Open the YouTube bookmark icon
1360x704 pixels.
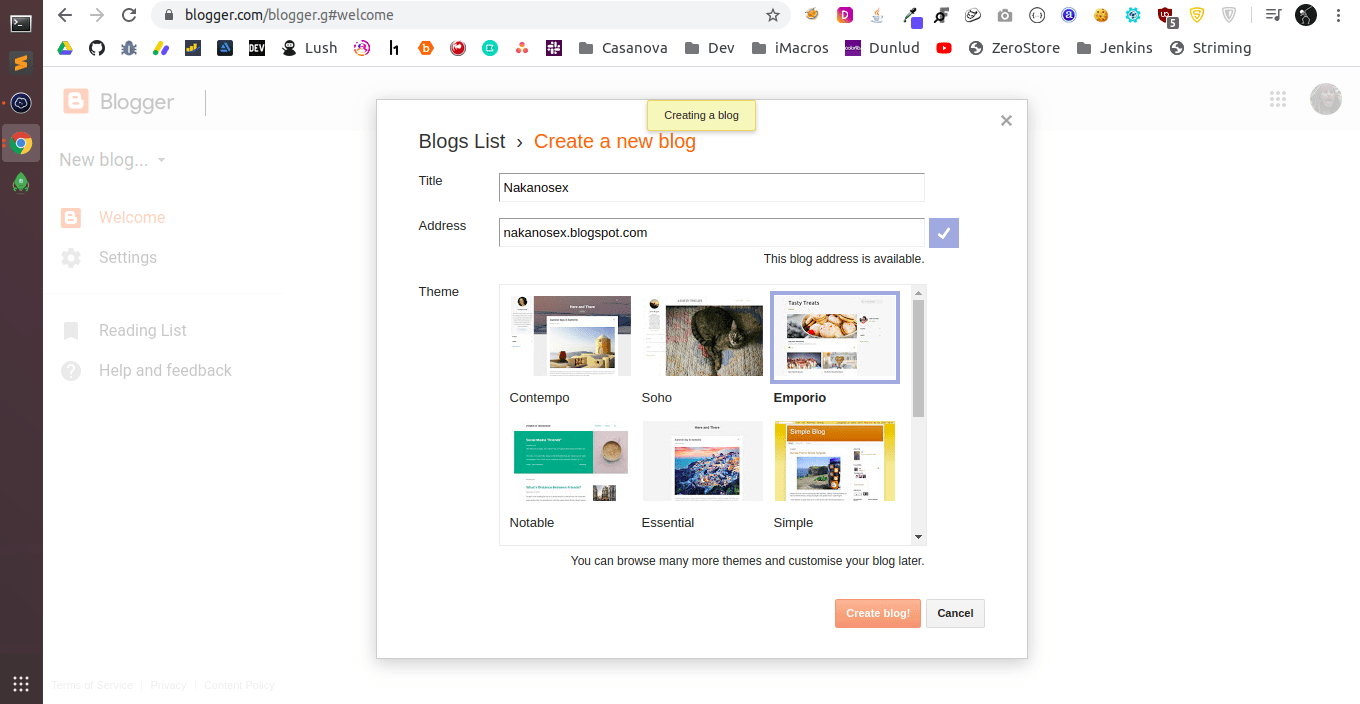pyautogui.click(x=943, y=47)
